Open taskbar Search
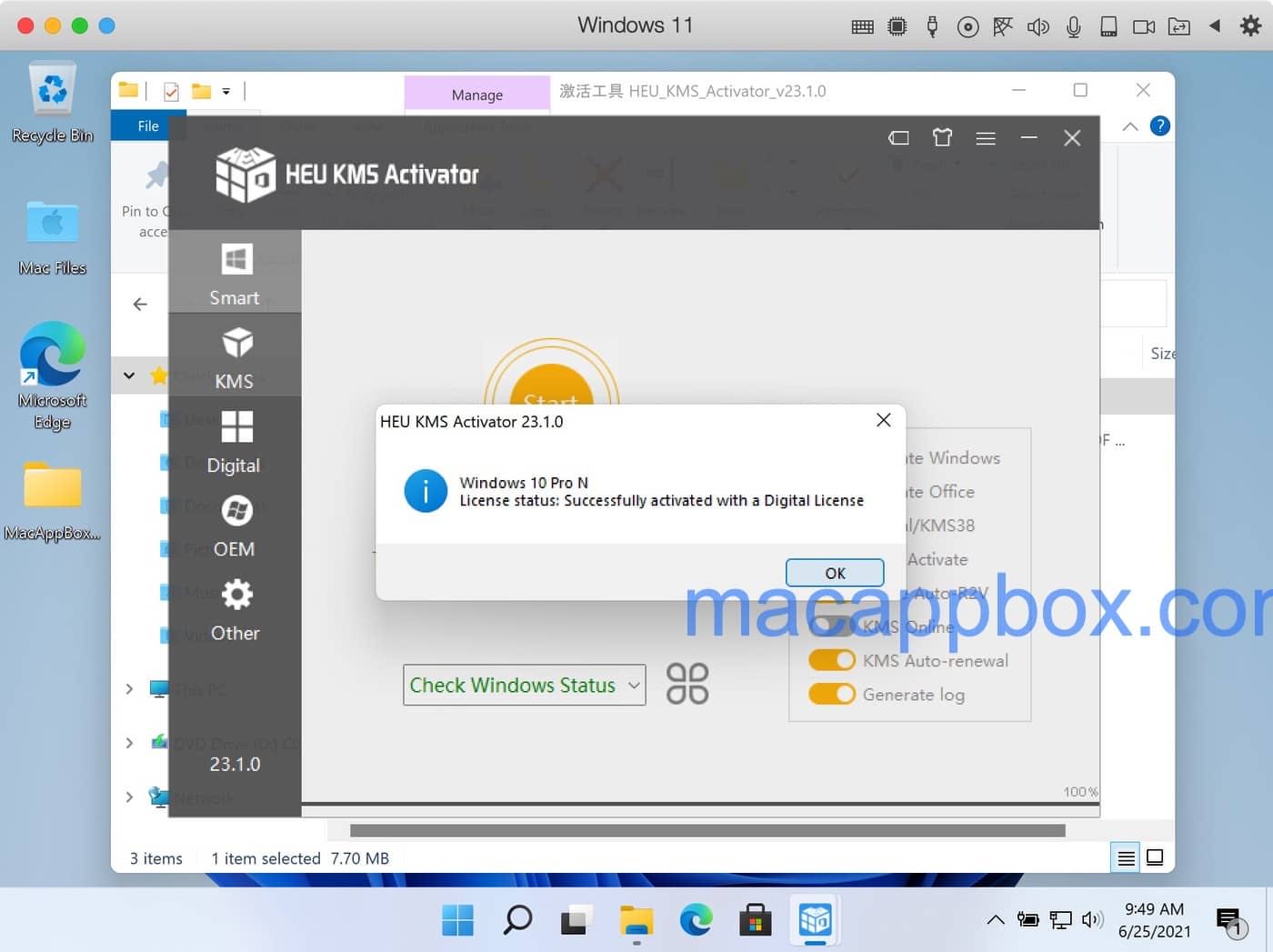This screenshot has width=1273, height=952. tap(517, 920)
